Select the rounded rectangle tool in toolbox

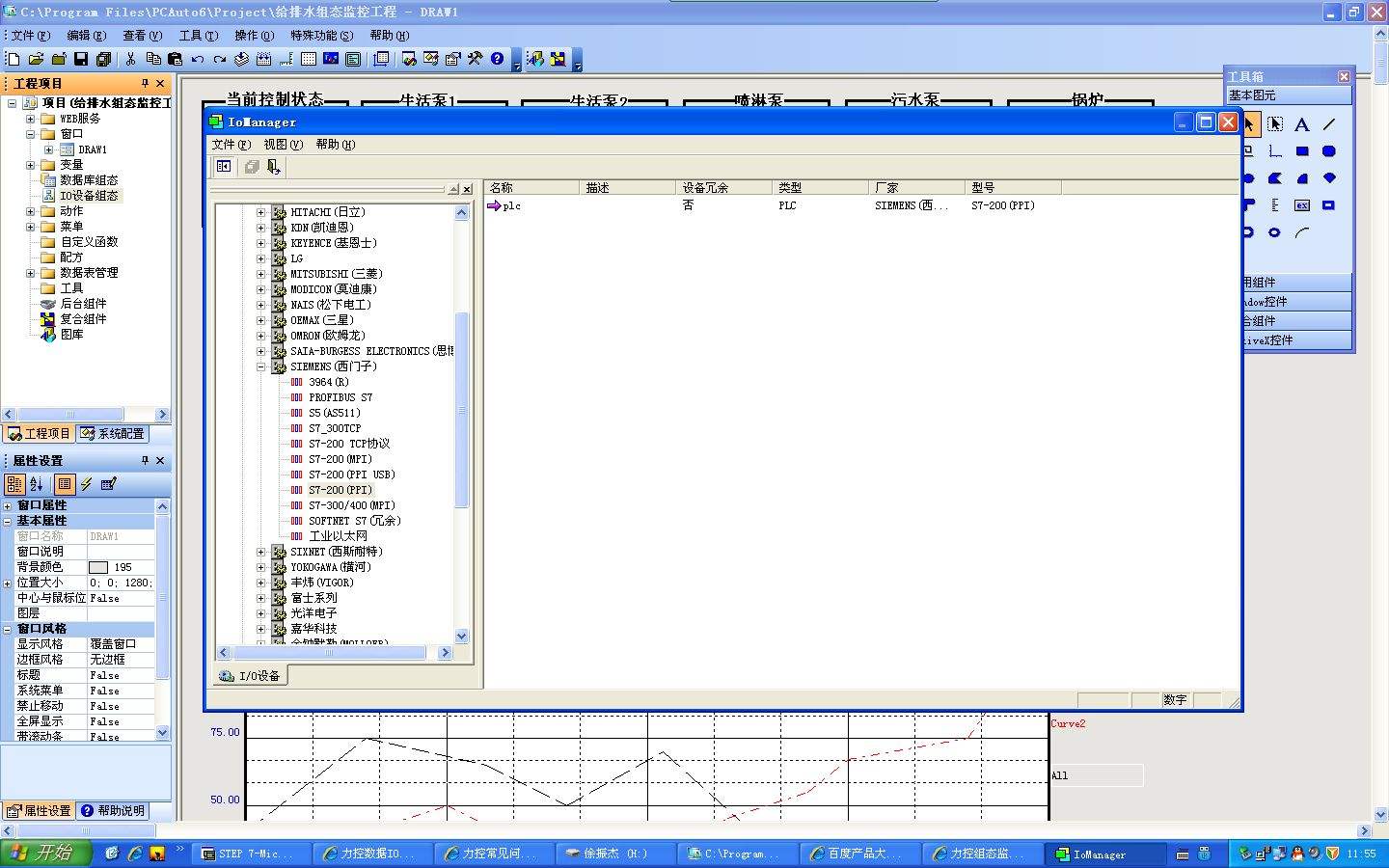click(1329, 151)
